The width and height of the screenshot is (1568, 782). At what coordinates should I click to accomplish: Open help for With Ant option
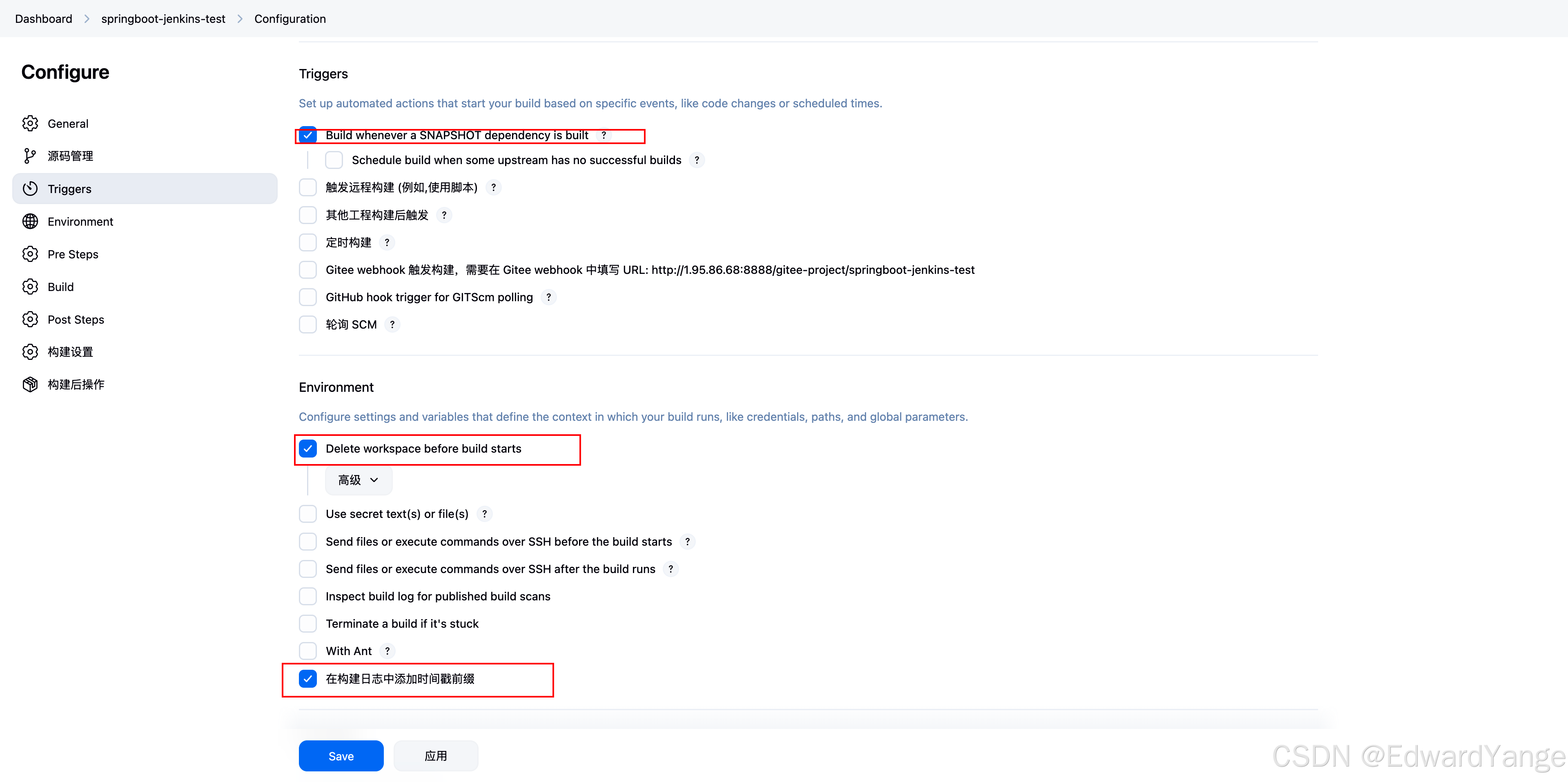click(x=387, y=651)
